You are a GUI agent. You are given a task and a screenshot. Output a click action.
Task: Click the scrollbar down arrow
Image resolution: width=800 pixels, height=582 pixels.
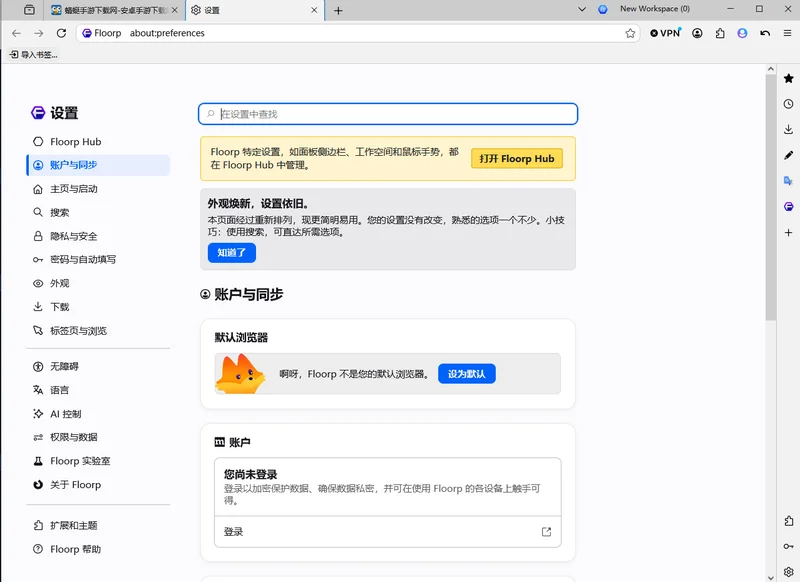771,577
